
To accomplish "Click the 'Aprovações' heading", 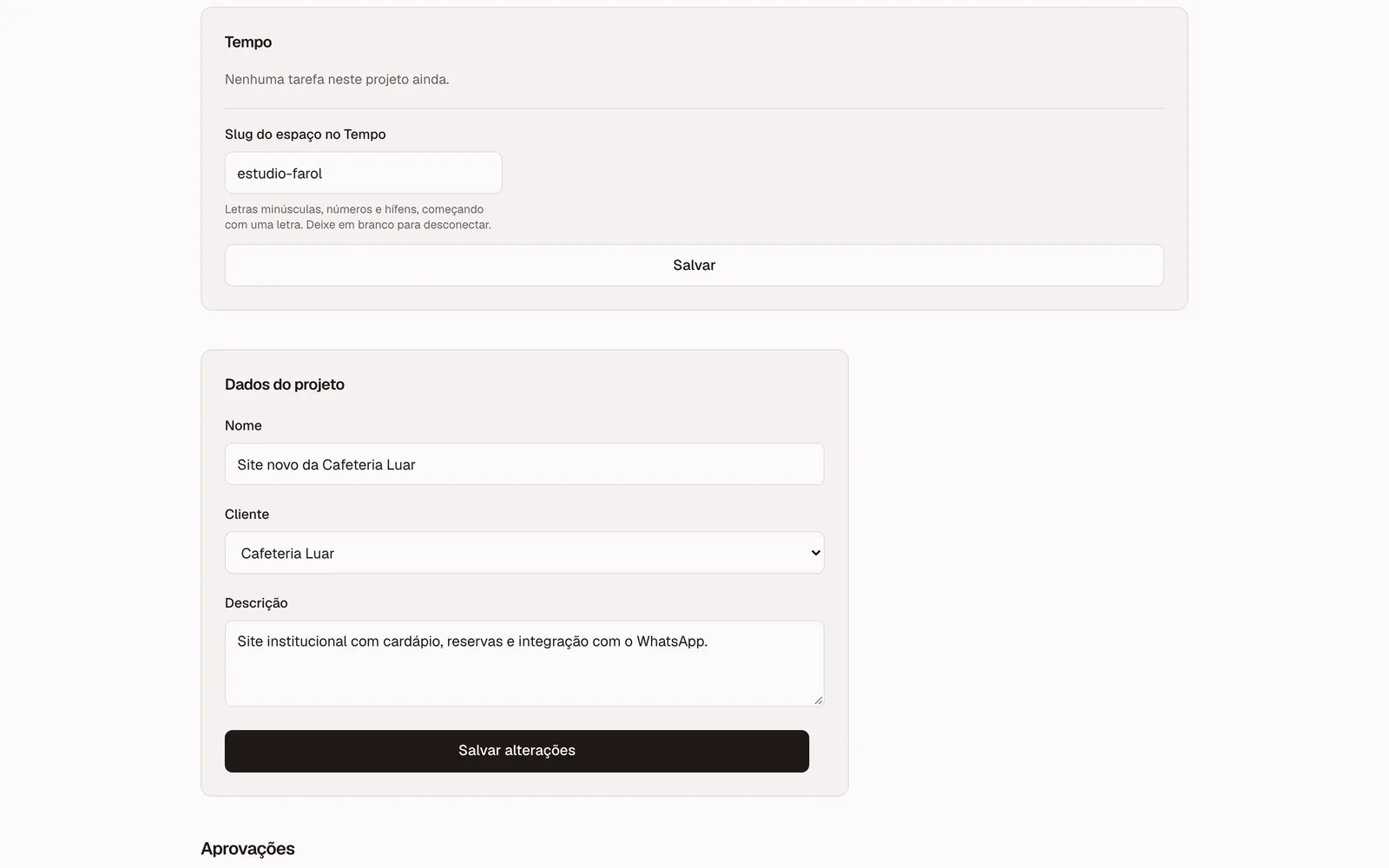I will pos(247,849).
